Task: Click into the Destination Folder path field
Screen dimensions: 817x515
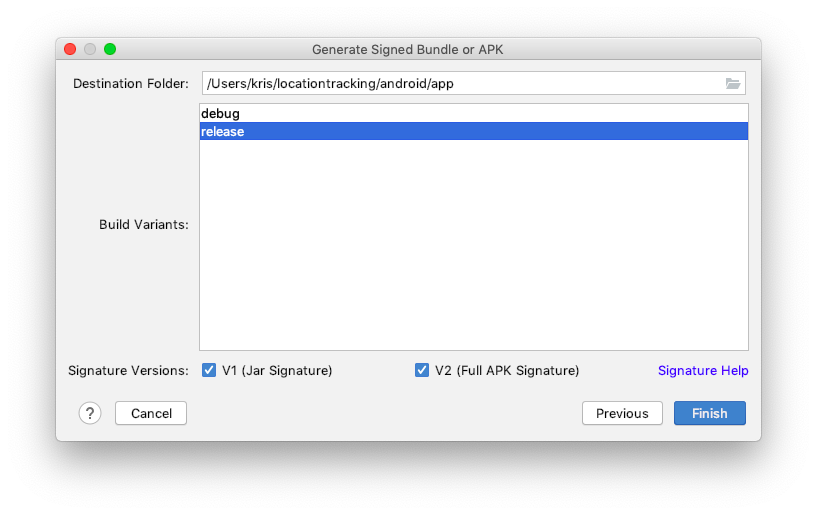Action: click(x=460, y=84)
